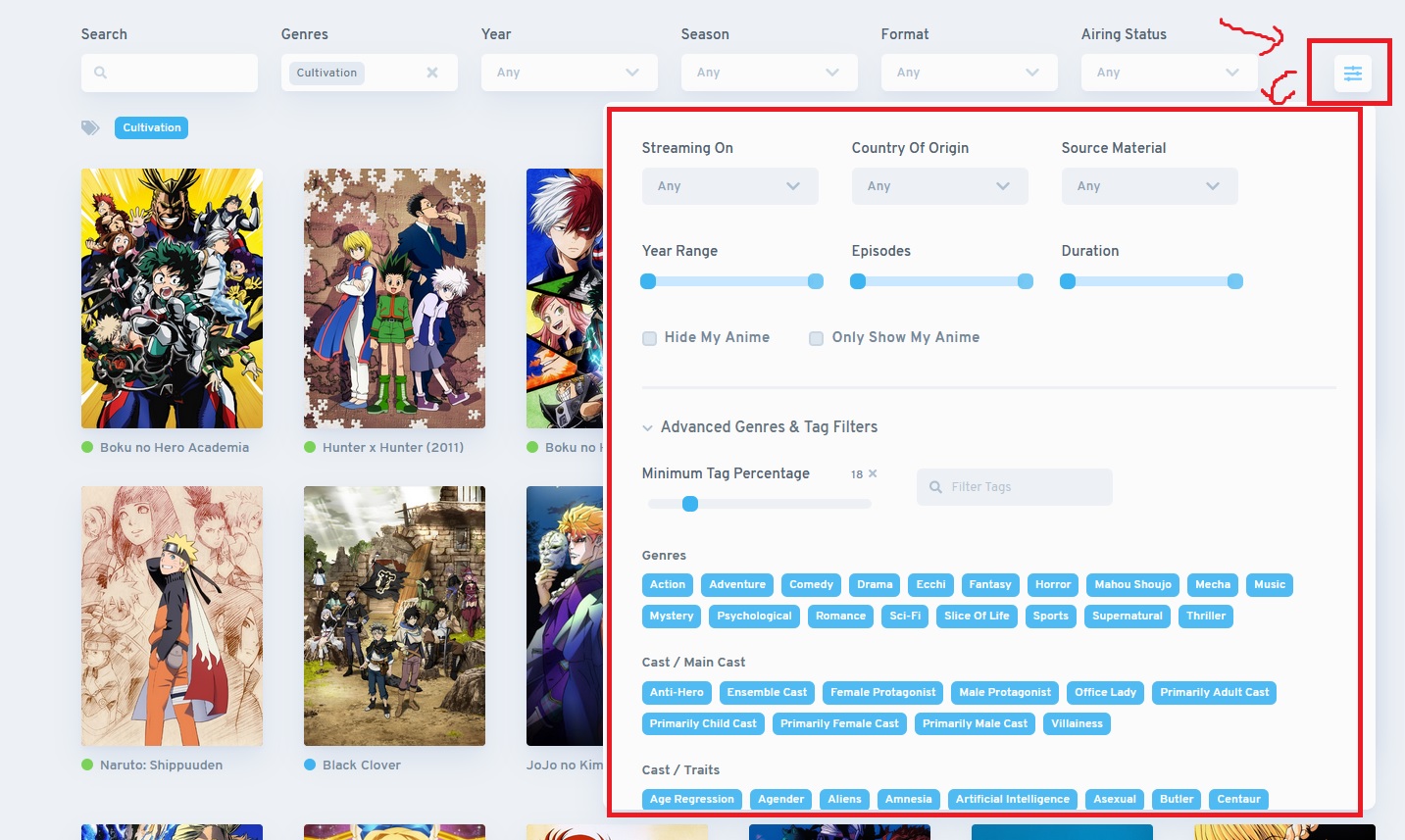
Task: Select the Romance genre tag
Action: click(841, 617)
